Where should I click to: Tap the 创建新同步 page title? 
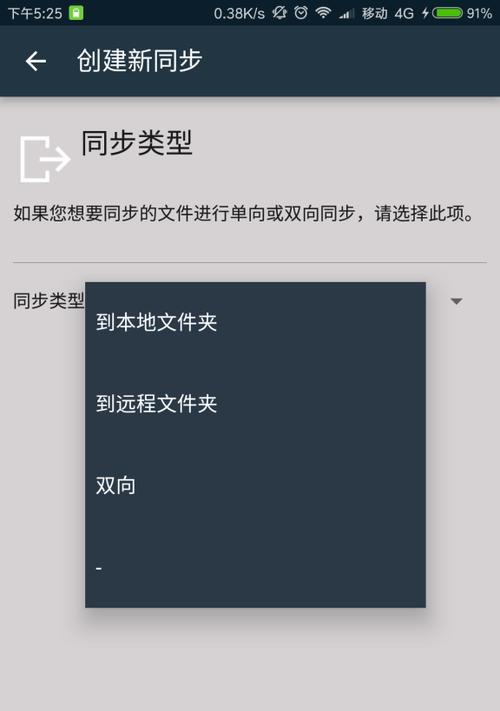coord(139,61)
